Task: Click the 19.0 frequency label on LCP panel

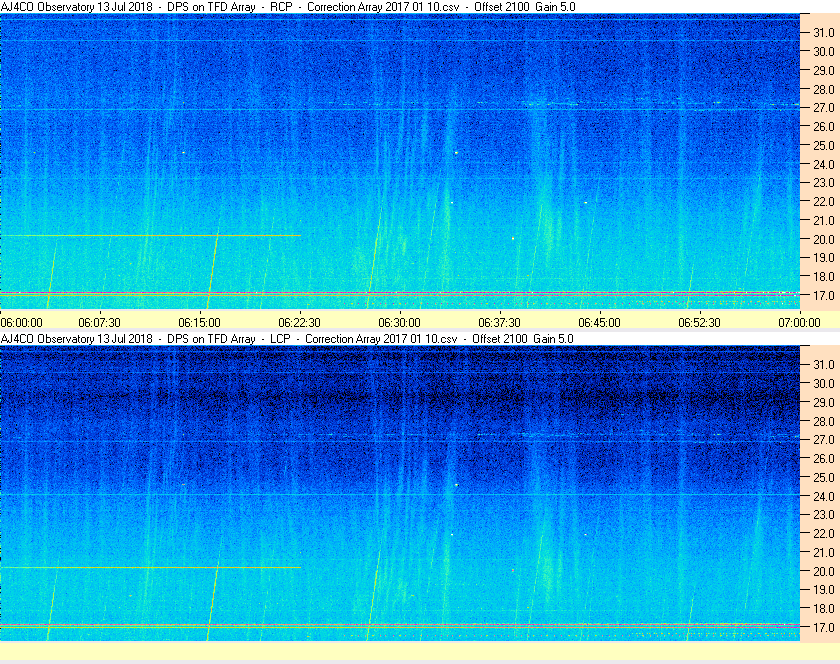Action: [824, 590]
